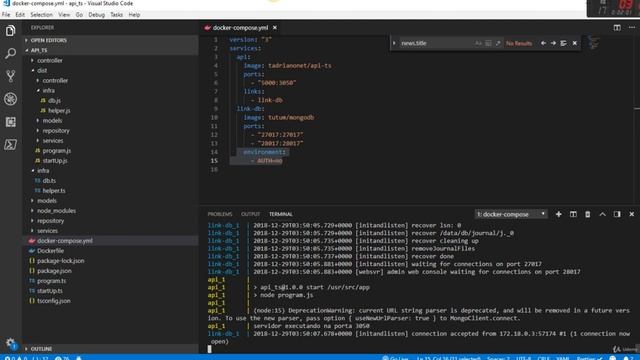Viewport: 640px width, 360px height.
Task: Toggle Use Regular Expression in find widget
Action: click(x=498, y=43)
